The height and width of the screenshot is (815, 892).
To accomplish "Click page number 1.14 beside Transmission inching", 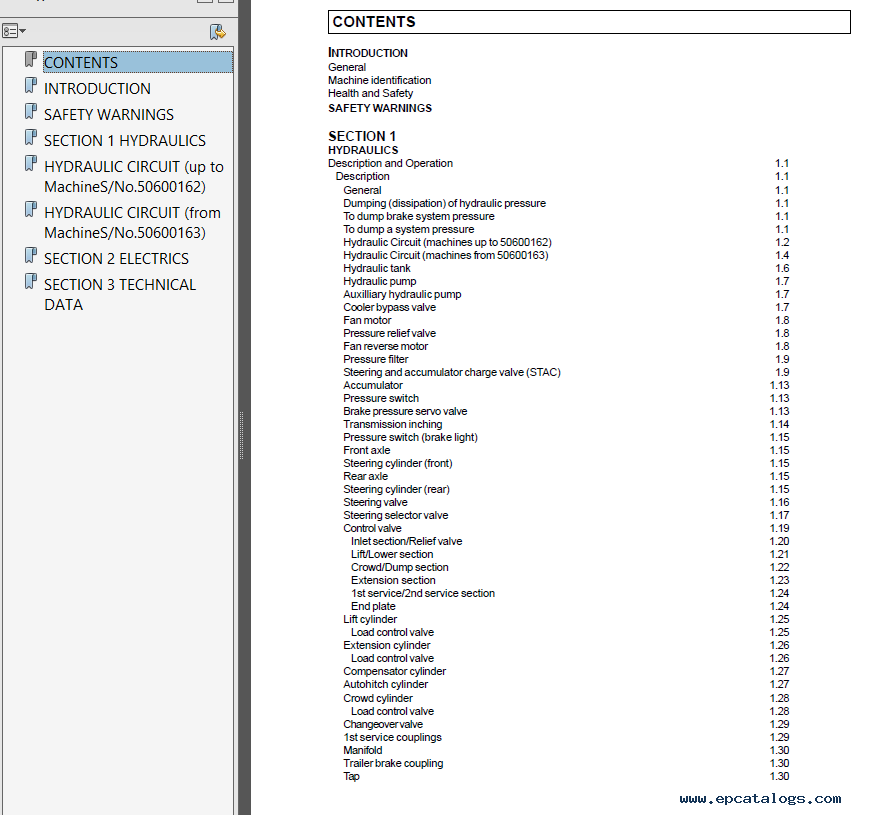I will 779,424.
